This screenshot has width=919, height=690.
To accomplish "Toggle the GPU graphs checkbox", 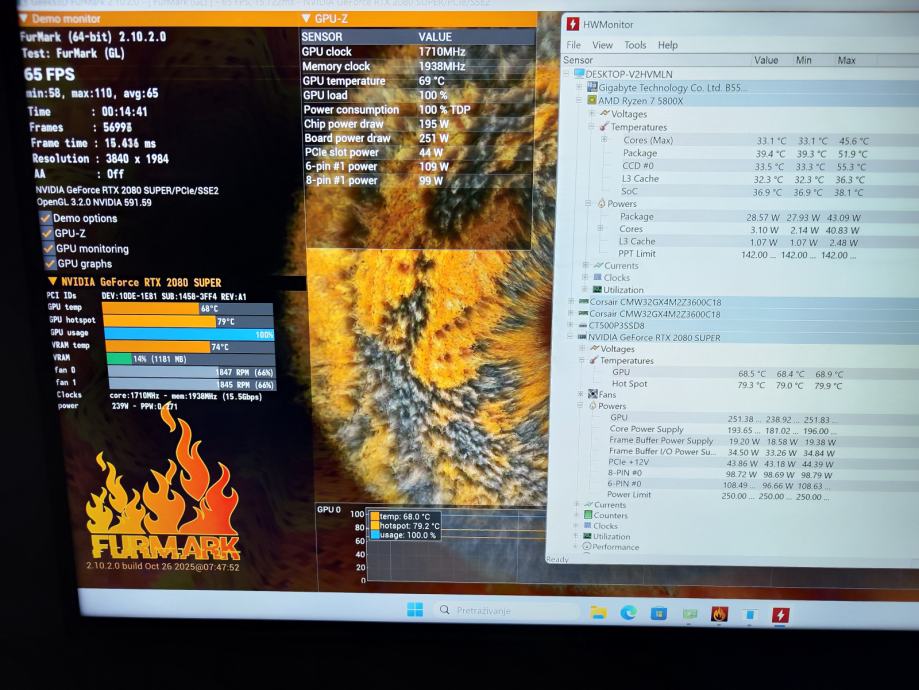I will coord(50,263).
